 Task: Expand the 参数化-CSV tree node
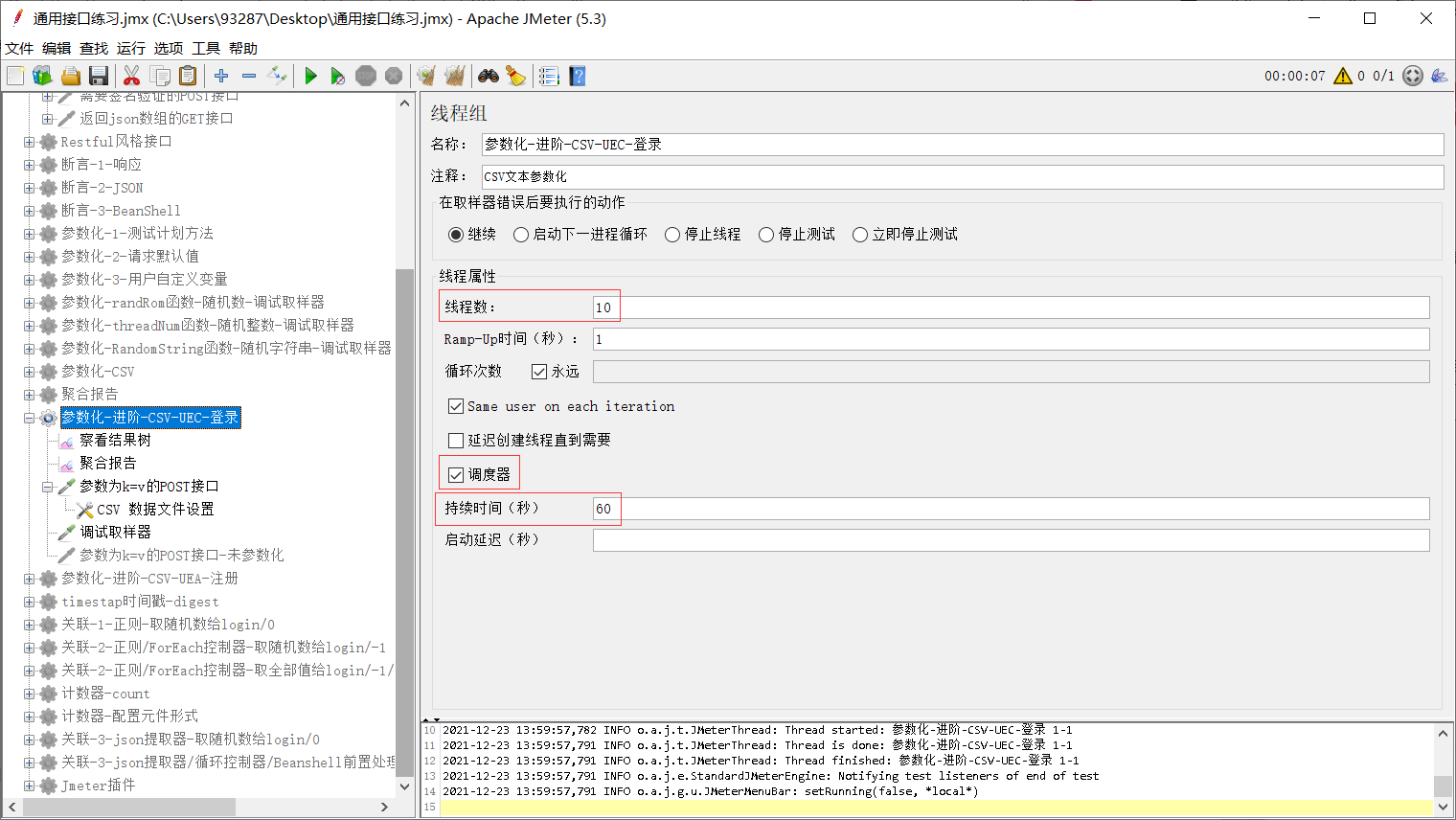(29, 372)
